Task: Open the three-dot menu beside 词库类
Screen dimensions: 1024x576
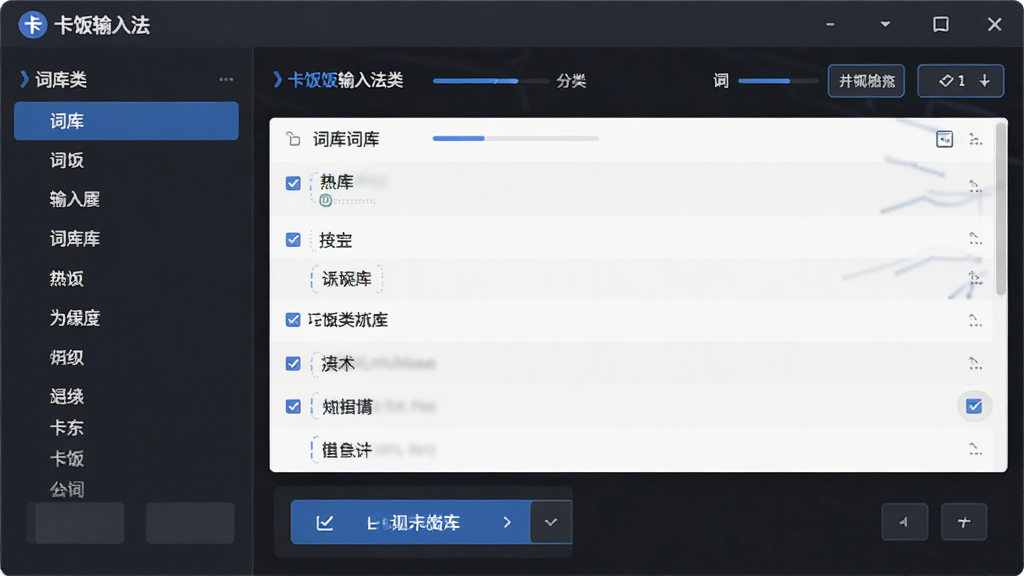Action: (x=226, y=80)
